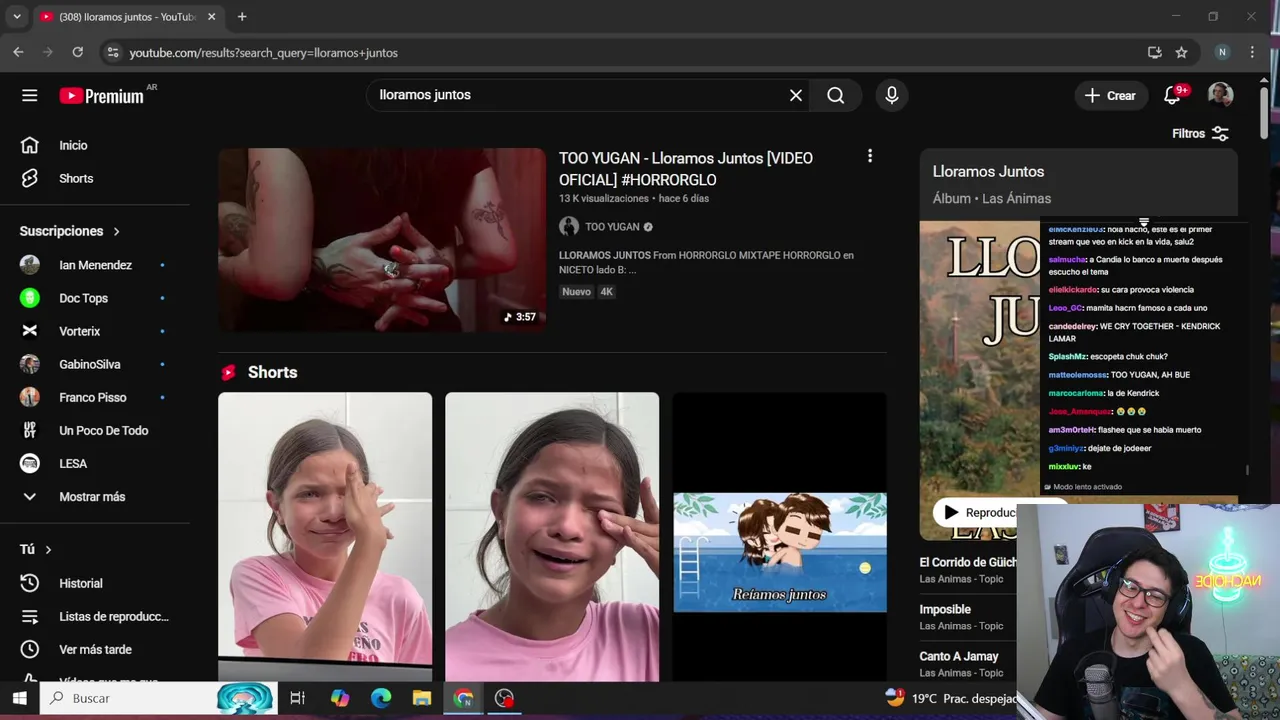1280x720 pixels.
Task: View site information icon in address bar
Action: 112,53
